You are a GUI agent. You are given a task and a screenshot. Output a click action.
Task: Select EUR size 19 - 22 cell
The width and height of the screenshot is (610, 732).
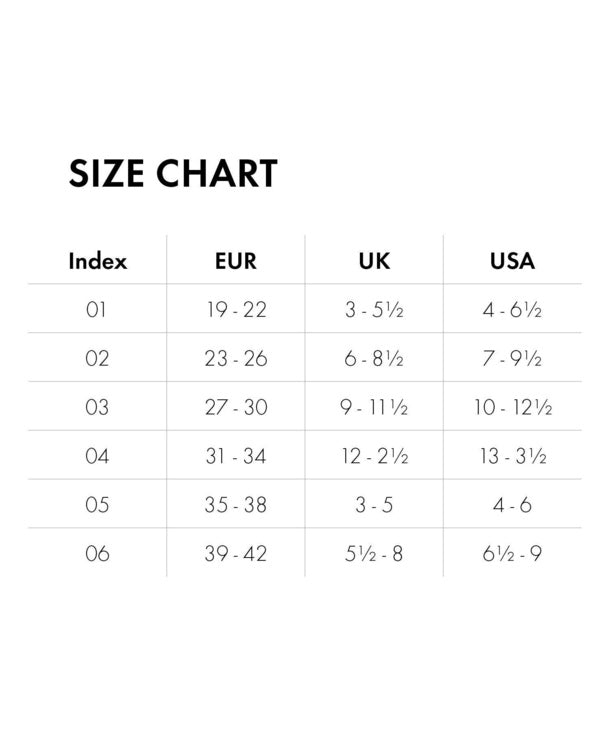(237, 310)
